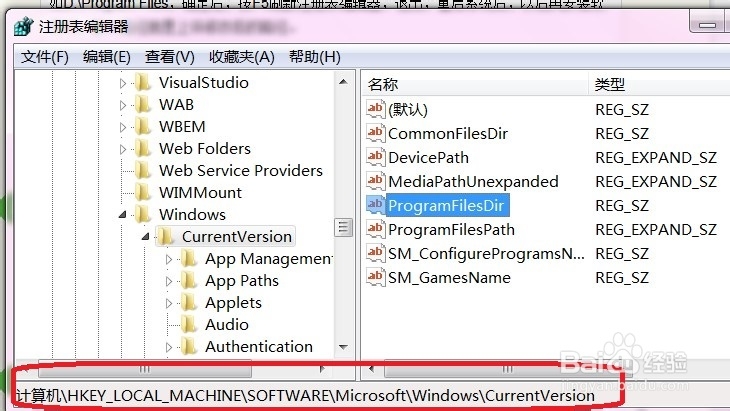
Task: Click the WIMMount folder icon
Action: pos(143,192)
